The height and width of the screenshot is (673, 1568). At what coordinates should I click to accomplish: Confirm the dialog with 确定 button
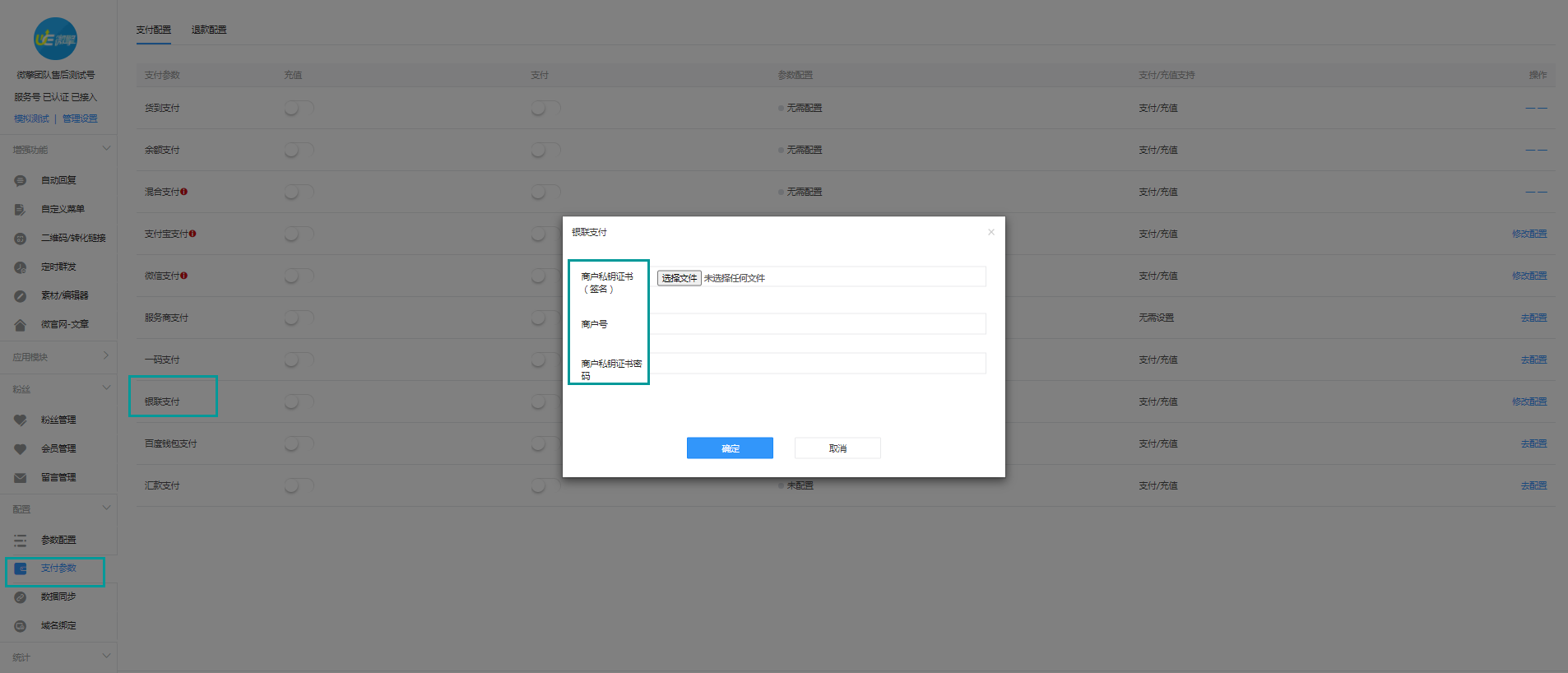(x=730, y=448)
